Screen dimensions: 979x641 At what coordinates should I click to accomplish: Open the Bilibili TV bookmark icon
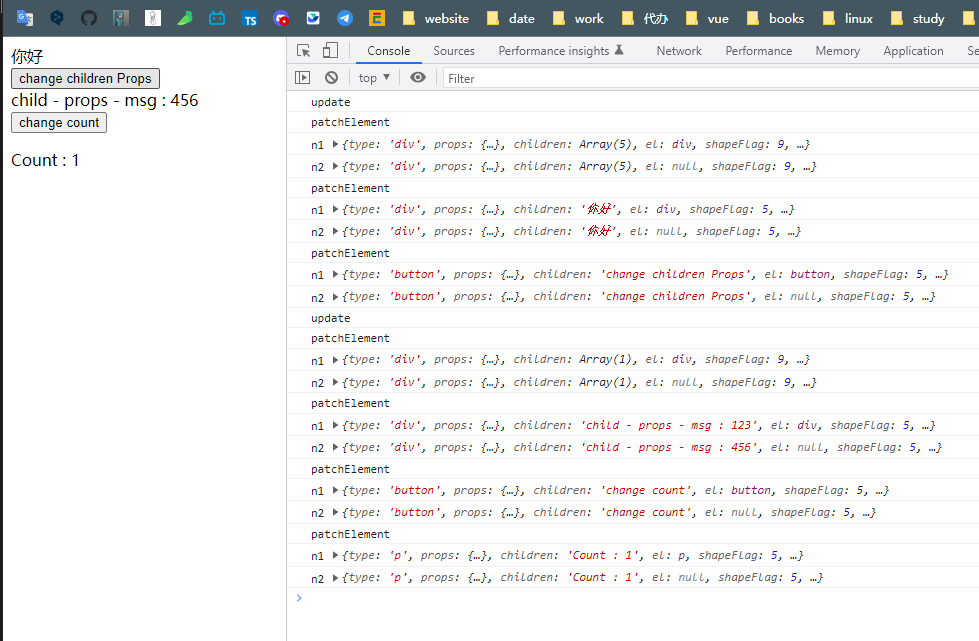pyautogui.click(x=217, y=18)
